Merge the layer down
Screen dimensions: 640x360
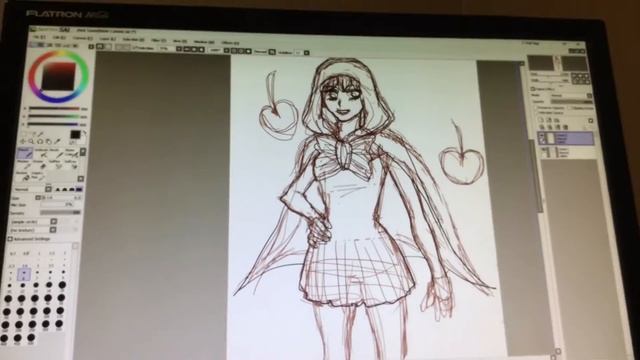(550, 127)
